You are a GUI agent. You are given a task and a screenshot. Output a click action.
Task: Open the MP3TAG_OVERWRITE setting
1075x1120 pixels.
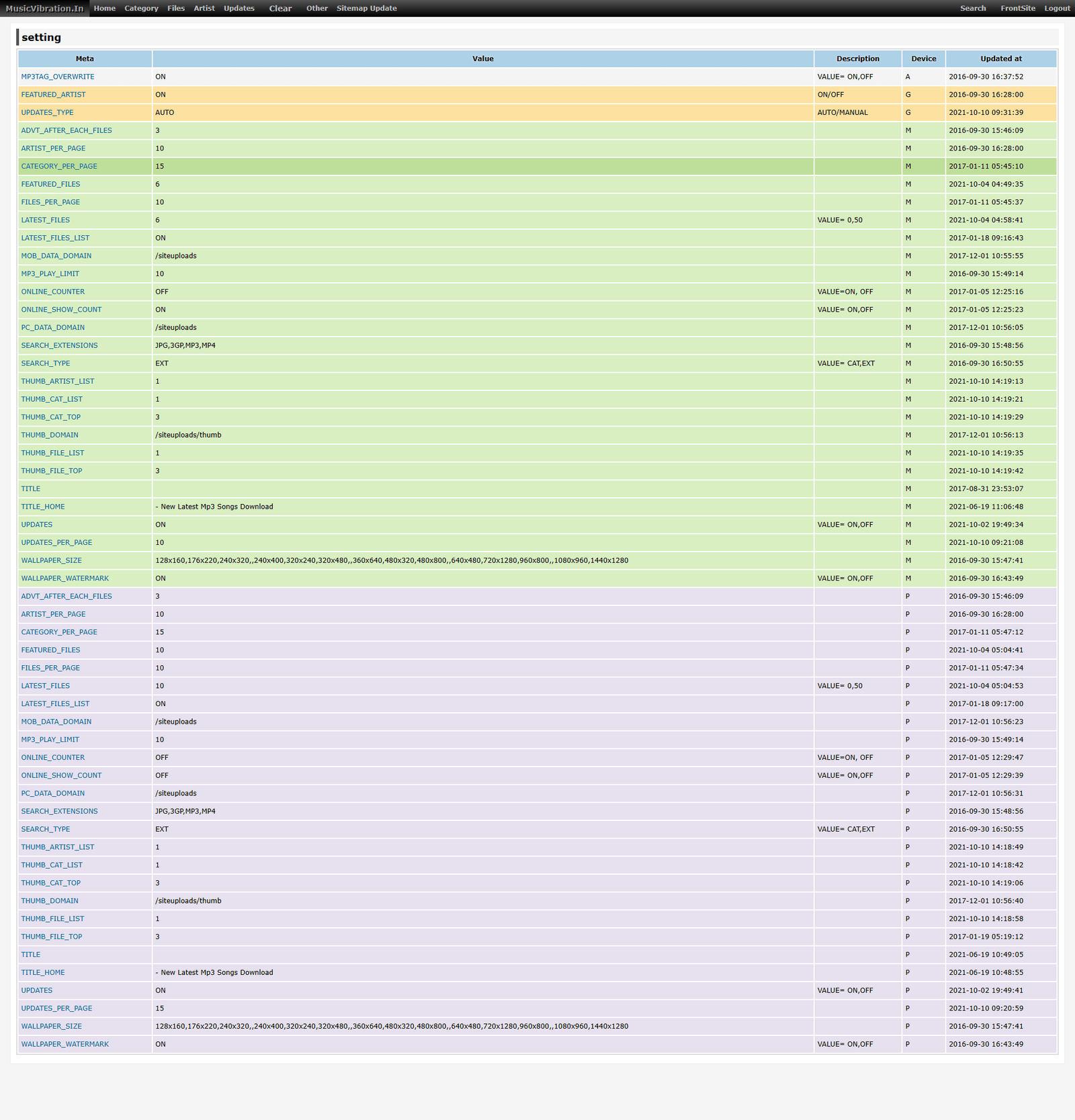point(58,77)
